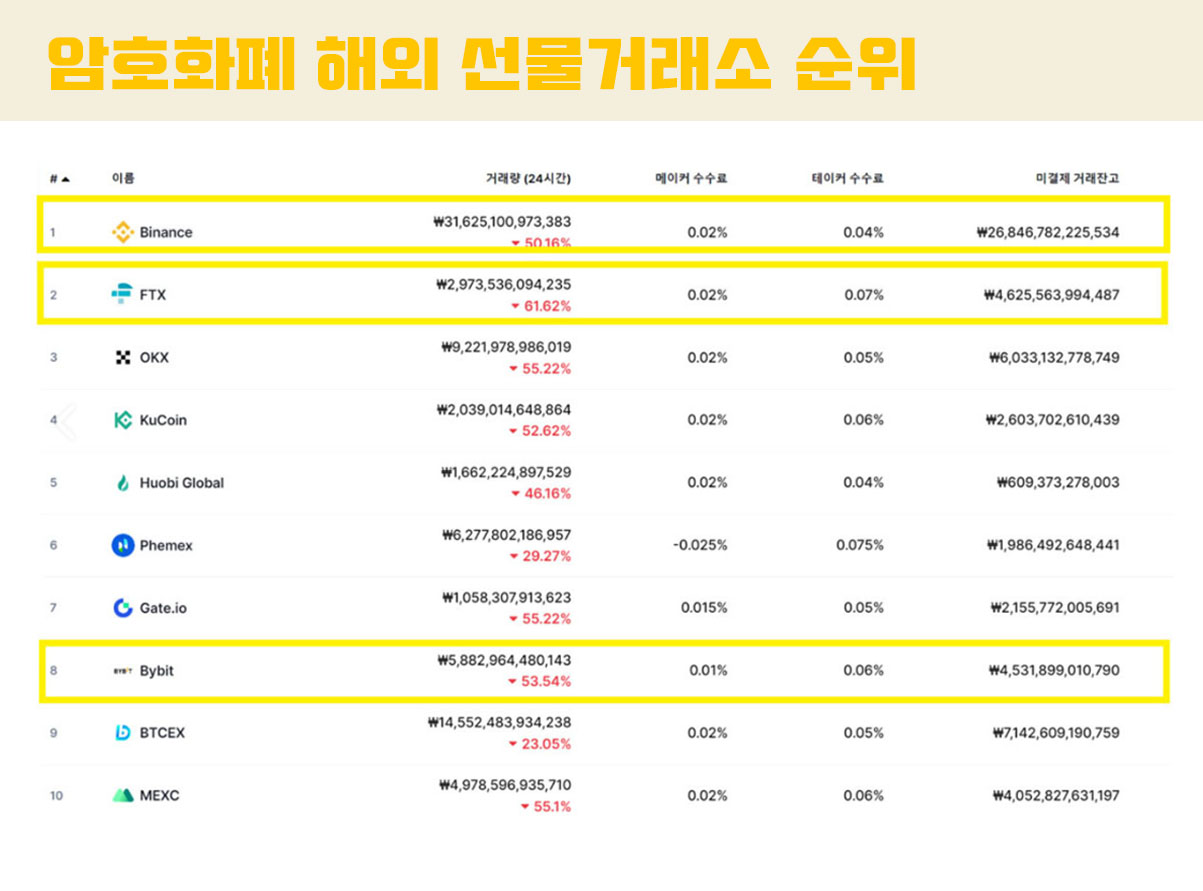1203x891 pixels.
Task: Sort by the # rank column header
Action: 60,179
